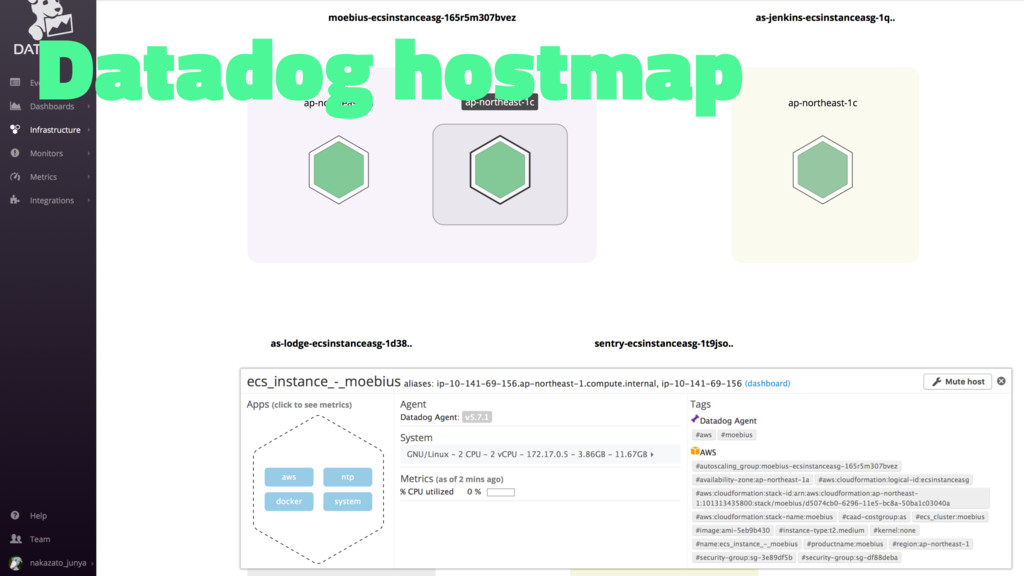The height and width of the screenshot is (576, 1024).
Task: Click the #moebius tag
Action: click(x=737, y=435)
